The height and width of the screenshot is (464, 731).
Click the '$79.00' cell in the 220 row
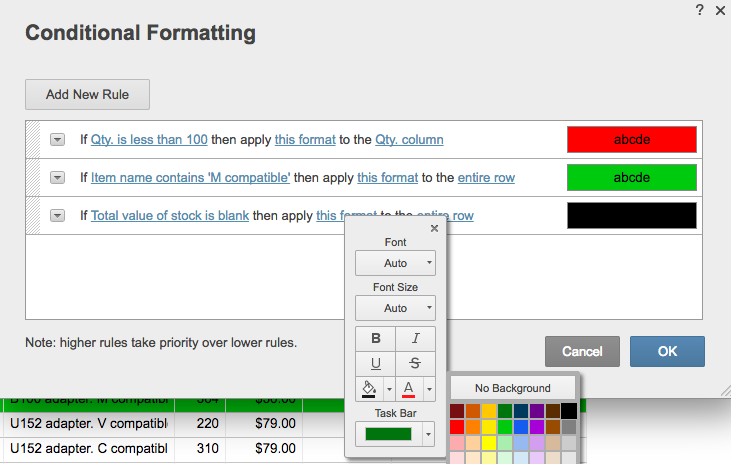click(x=264, y=423)
